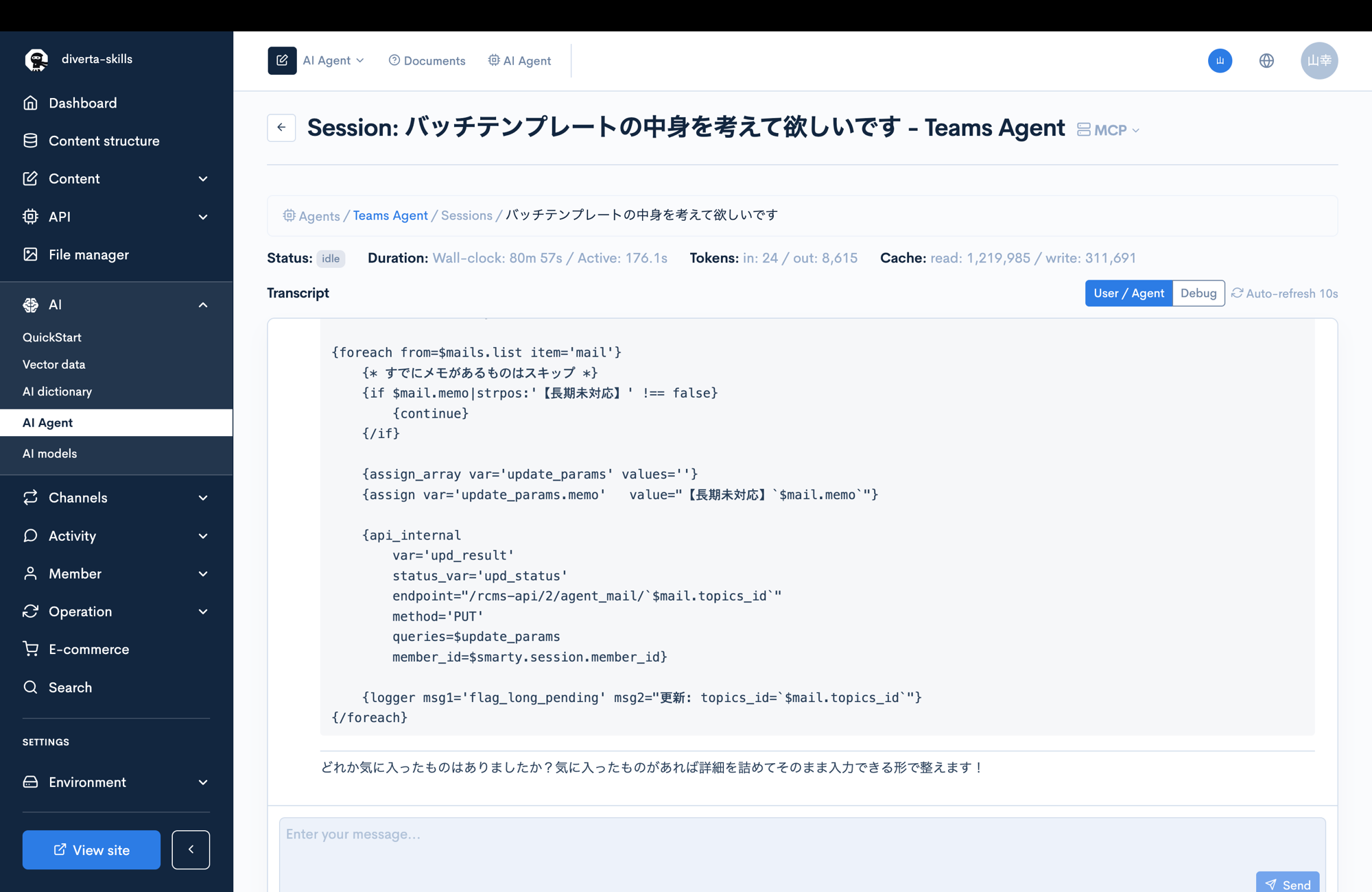Click the File manager image icon
The width and height of the screenshot is (1372, 892).
(30, 254)
